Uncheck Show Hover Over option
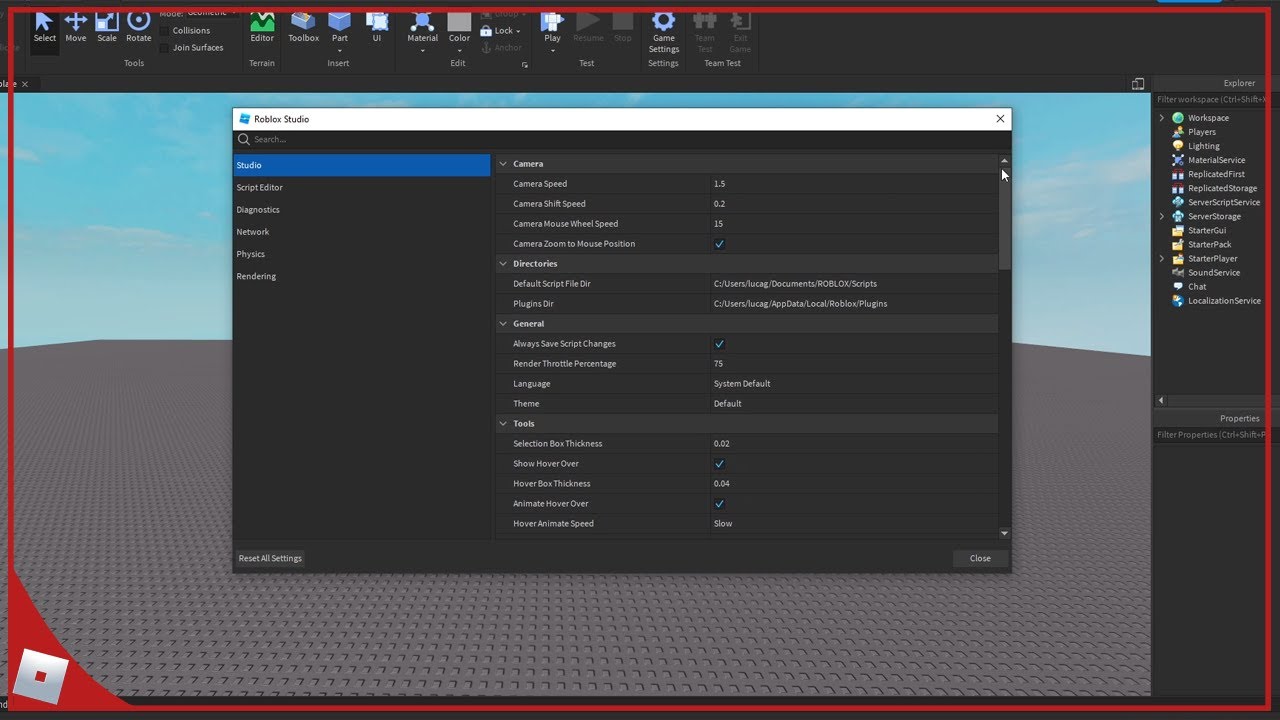Image resolution: width=1280 pixels, height=720 pixels. [719, 464]
